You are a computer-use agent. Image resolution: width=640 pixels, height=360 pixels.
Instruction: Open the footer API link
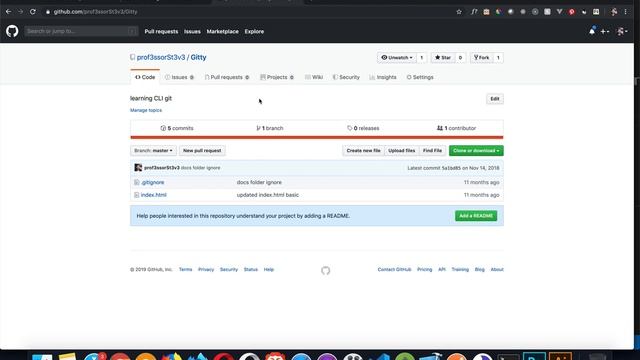coord(442,269)
